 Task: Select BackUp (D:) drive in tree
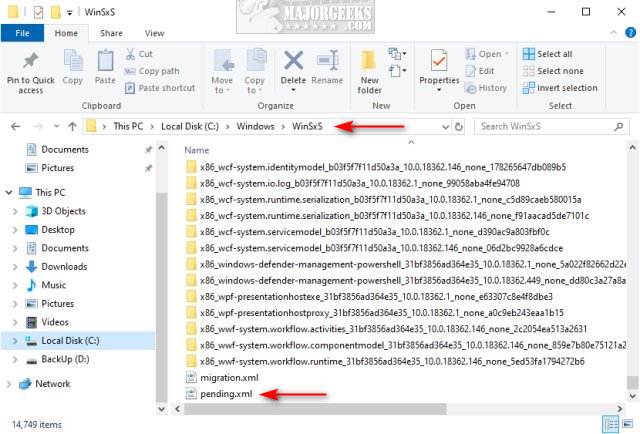(x=65, y=359)
